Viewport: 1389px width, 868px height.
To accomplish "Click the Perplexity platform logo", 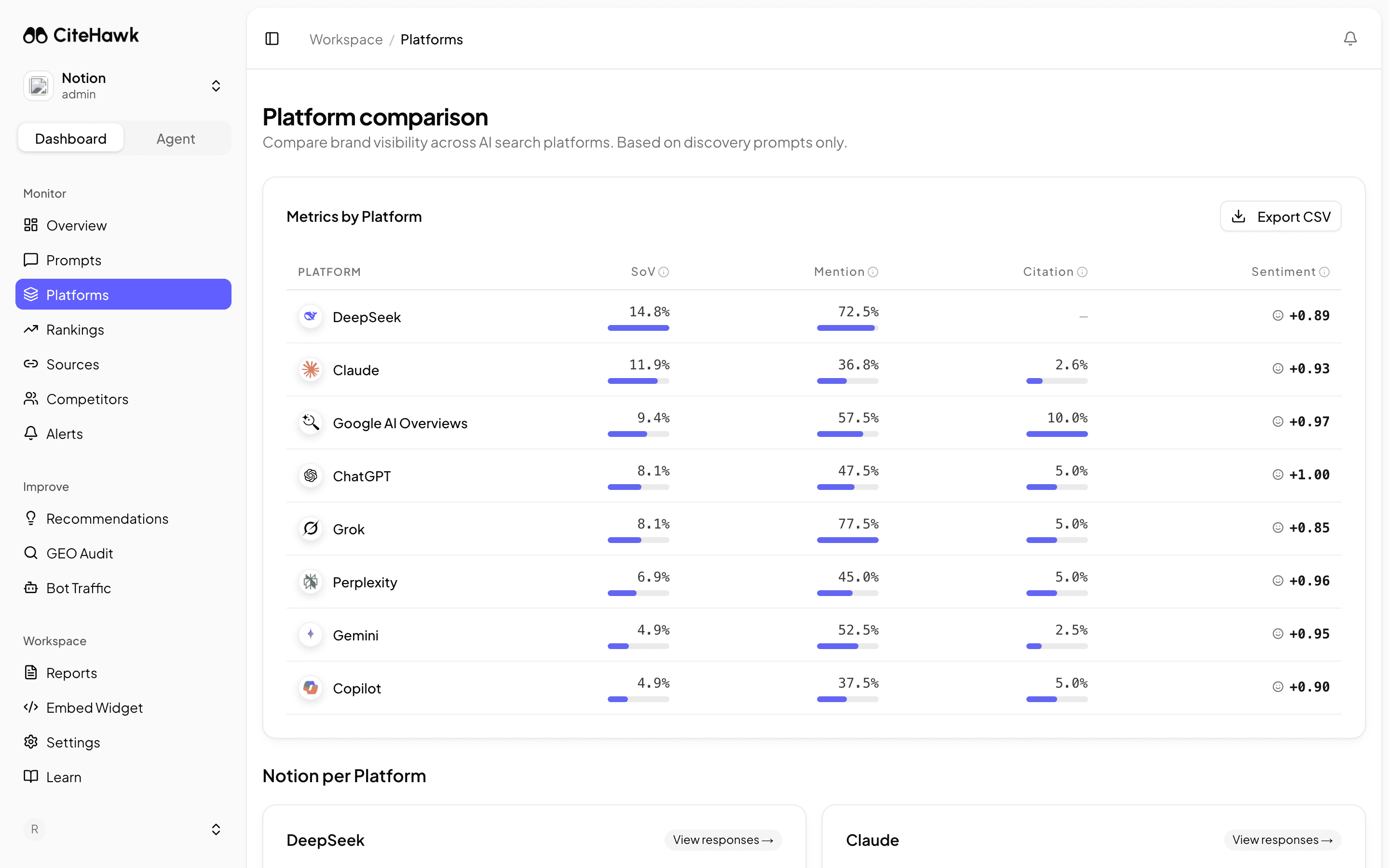I will click(311, 582).
